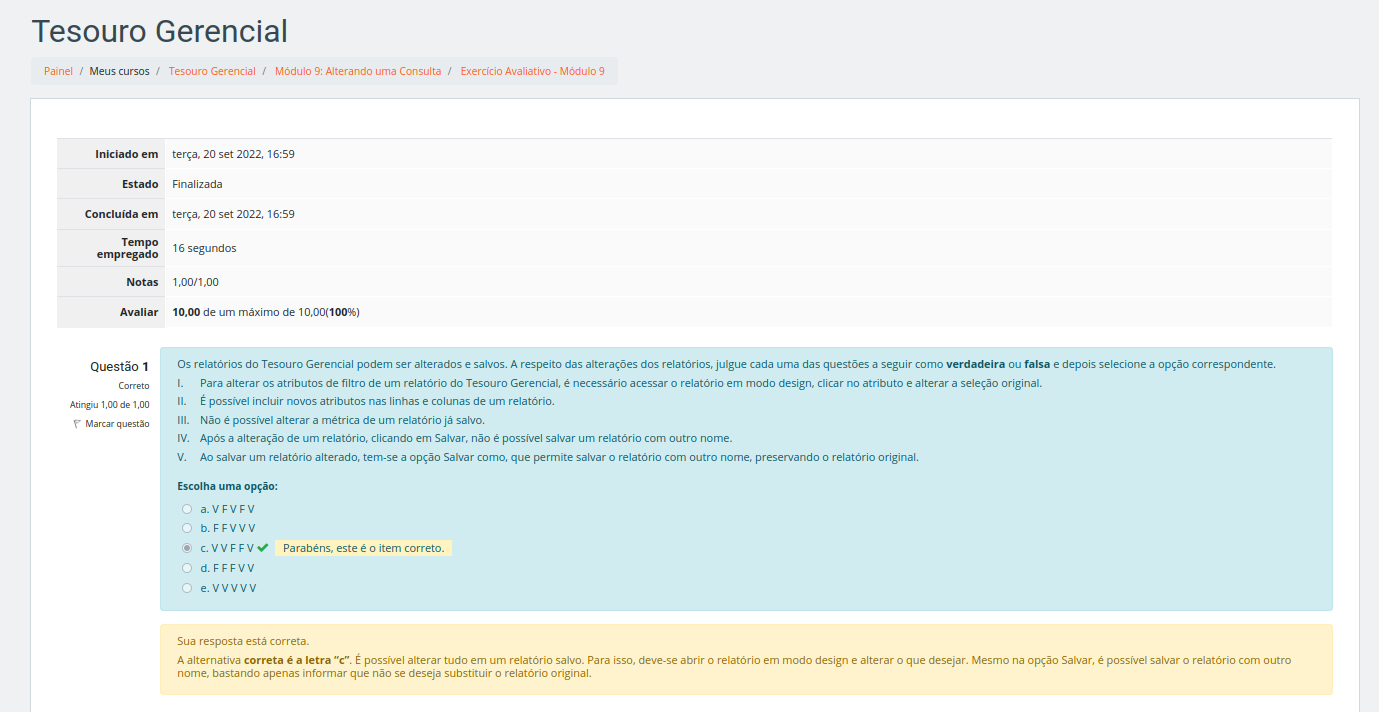This screenshot has width=1379, height=712.
Task: Click the Concluída em date value
Action: click(233, 214)
